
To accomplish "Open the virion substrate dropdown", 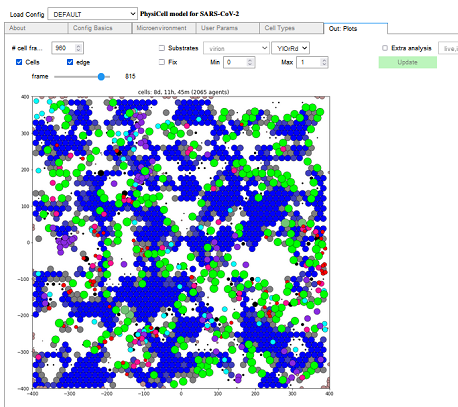I will 236,48.
